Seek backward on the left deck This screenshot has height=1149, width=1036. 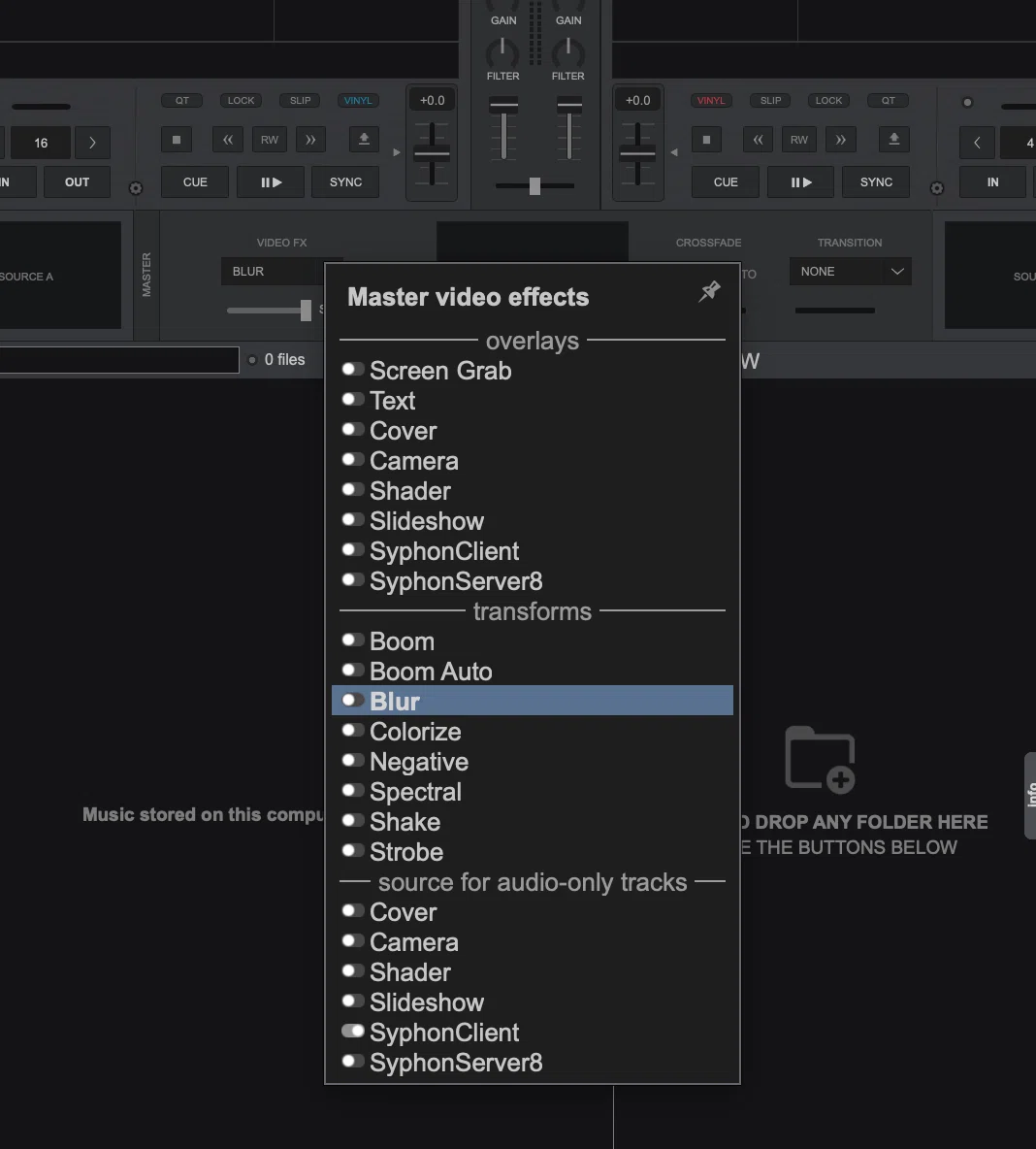[228, 139]
